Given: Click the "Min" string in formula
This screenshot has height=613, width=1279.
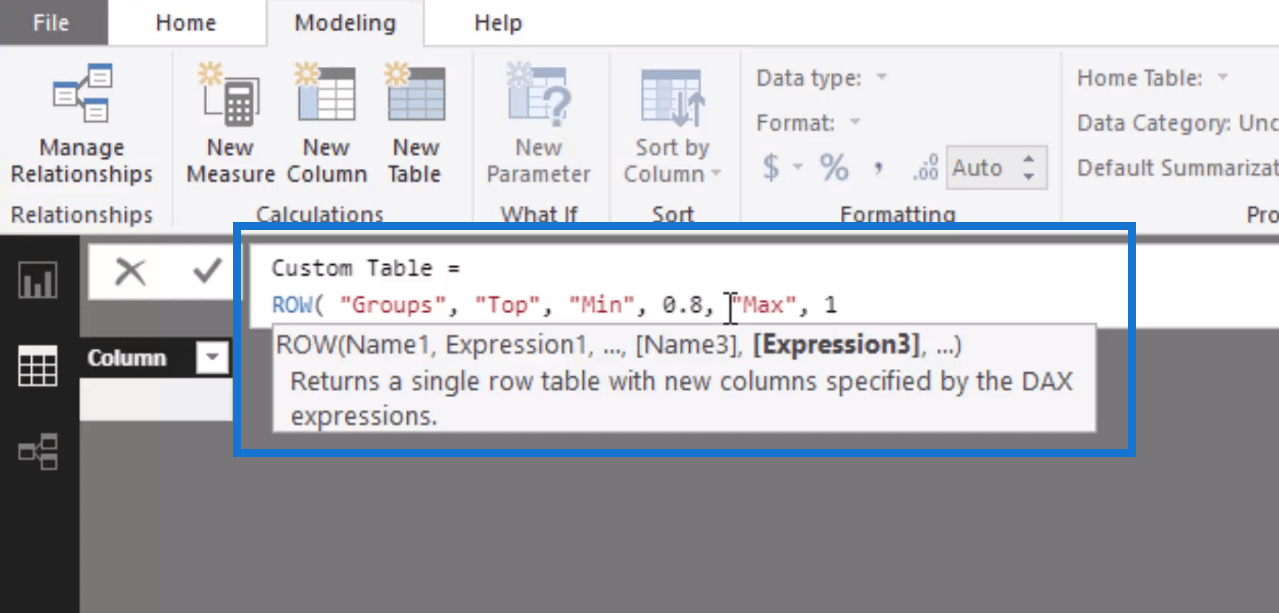Looking at the screenshot, I should [x=603, y=305].
